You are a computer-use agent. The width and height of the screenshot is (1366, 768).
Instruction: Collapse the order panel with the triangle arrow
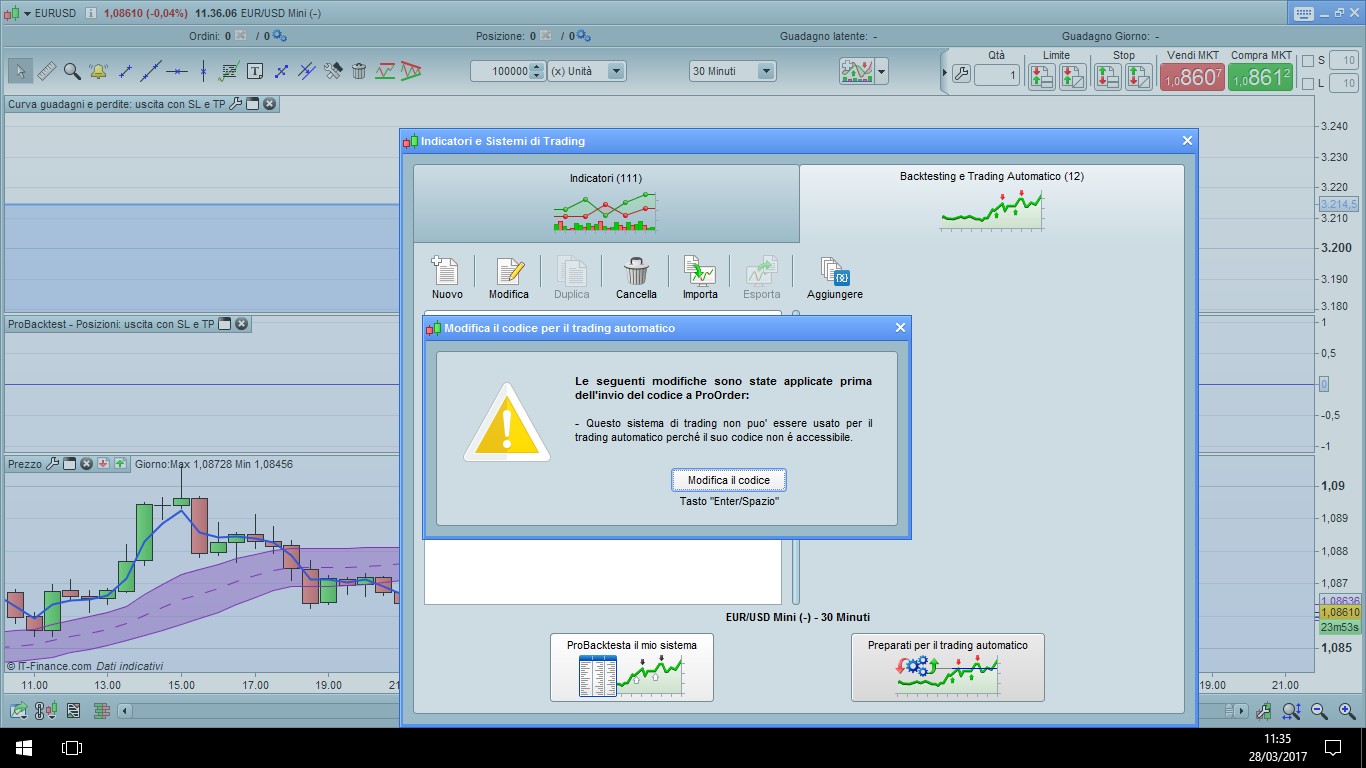(x=943, y=74)
